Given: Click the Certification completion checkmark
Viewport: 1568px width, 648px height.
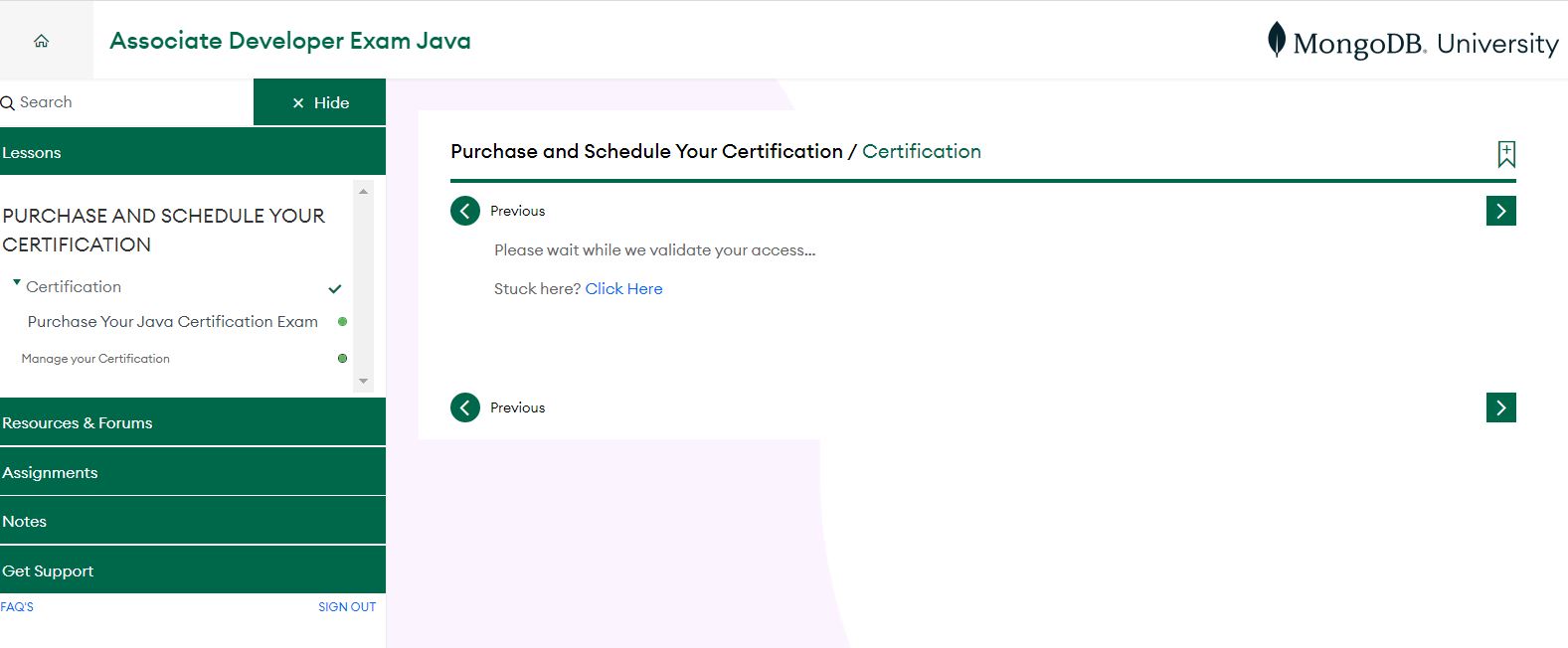Looking at the screenshot, I should click(x=335, y=288).
